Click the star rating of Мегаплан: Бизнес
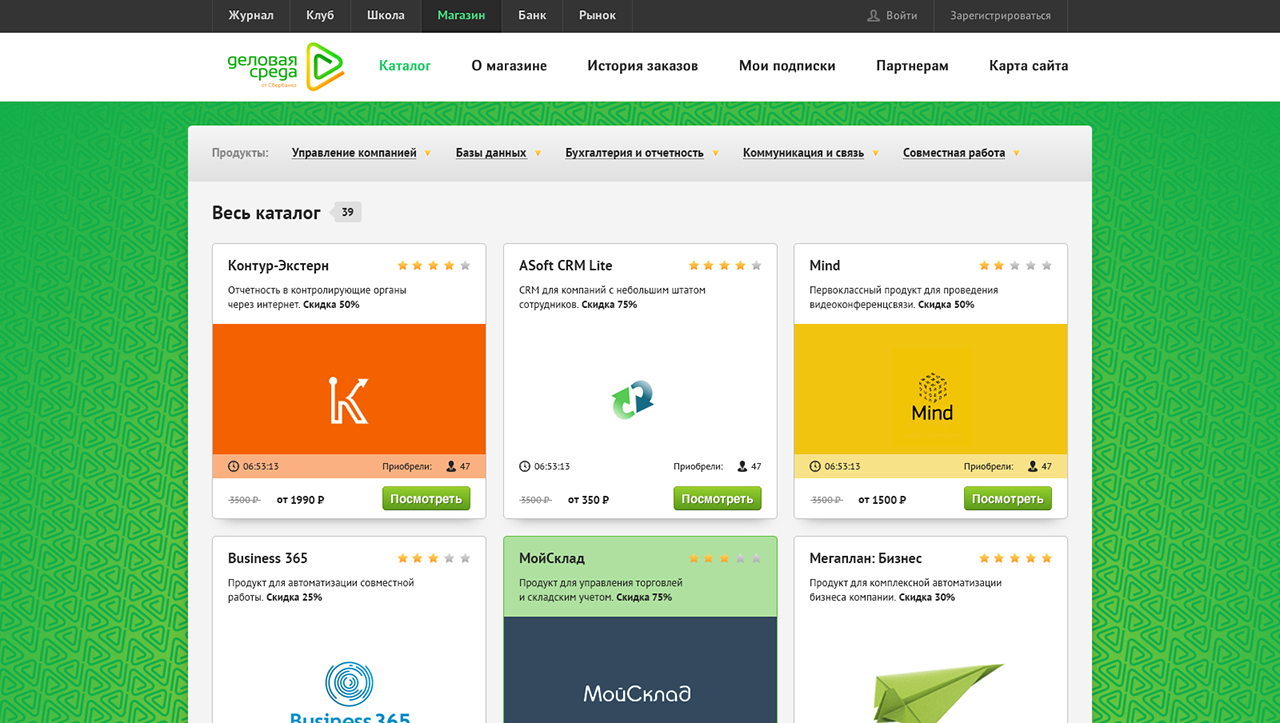1280x723 pixels. [x=1016, y=558]
